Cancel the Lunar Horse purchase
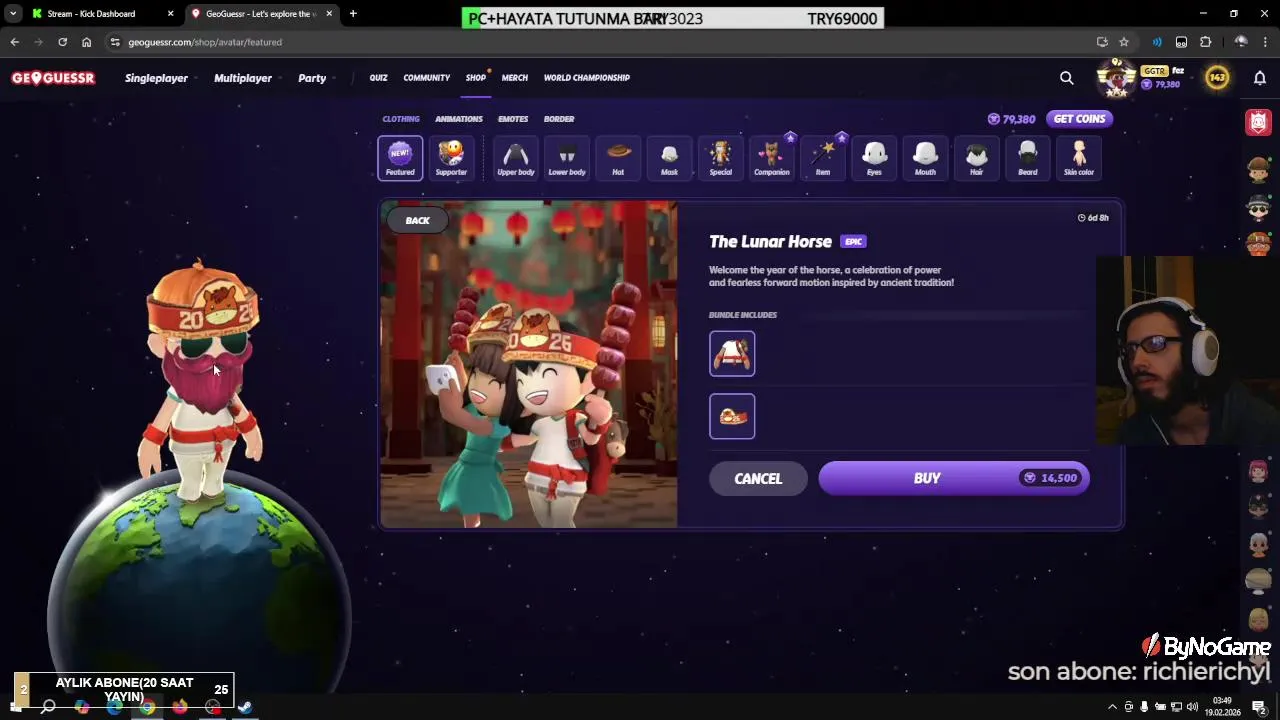The image size is (1280, 720). (758, 479)
